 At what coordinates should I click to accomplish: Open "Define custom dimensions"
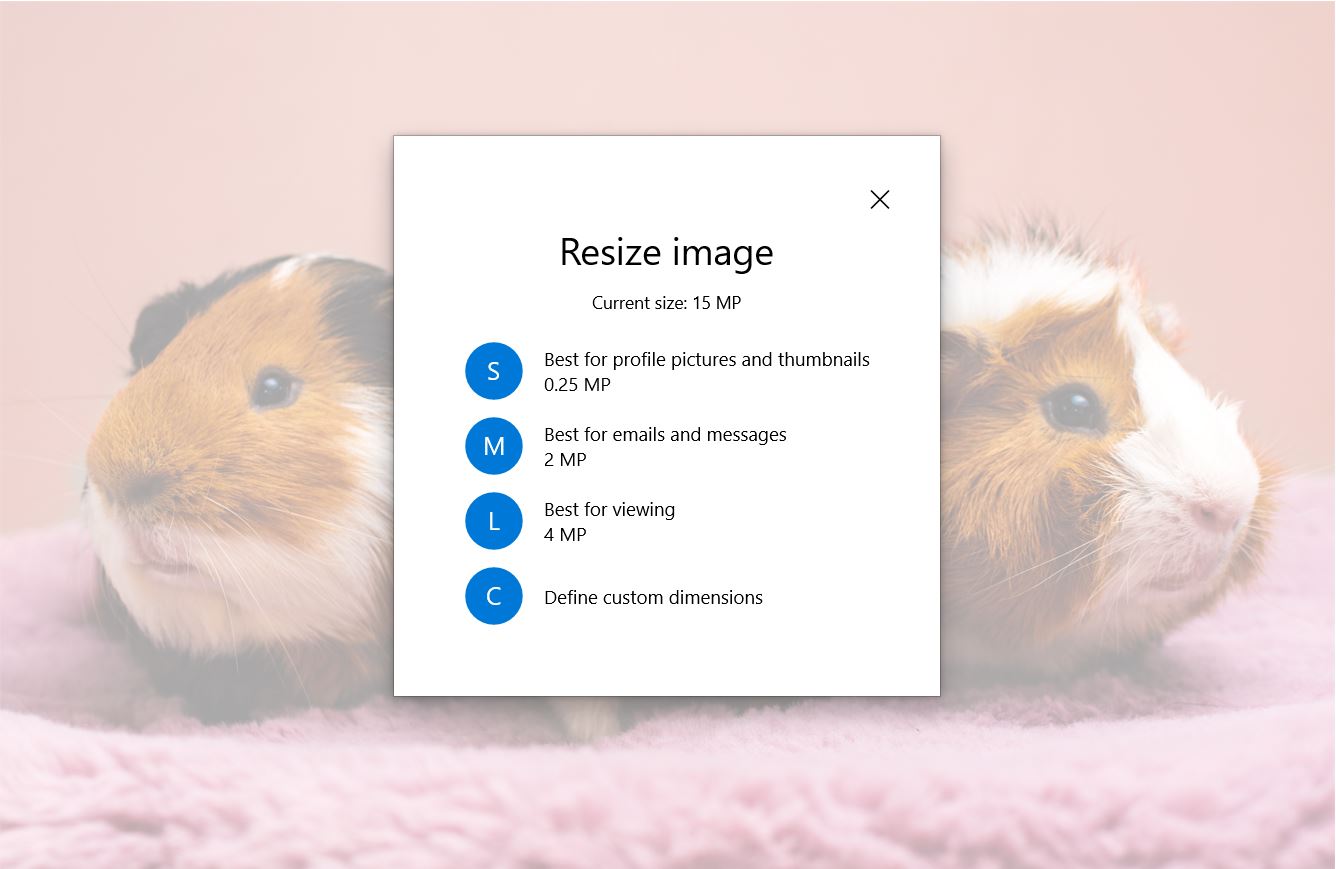point(653,596)
